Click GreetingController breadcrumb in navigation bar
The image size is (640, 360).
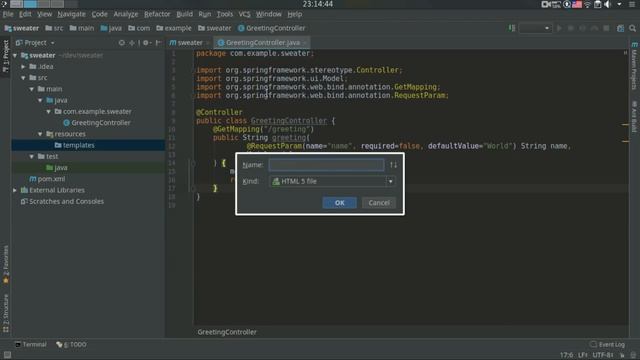click(x=271, y=28)
